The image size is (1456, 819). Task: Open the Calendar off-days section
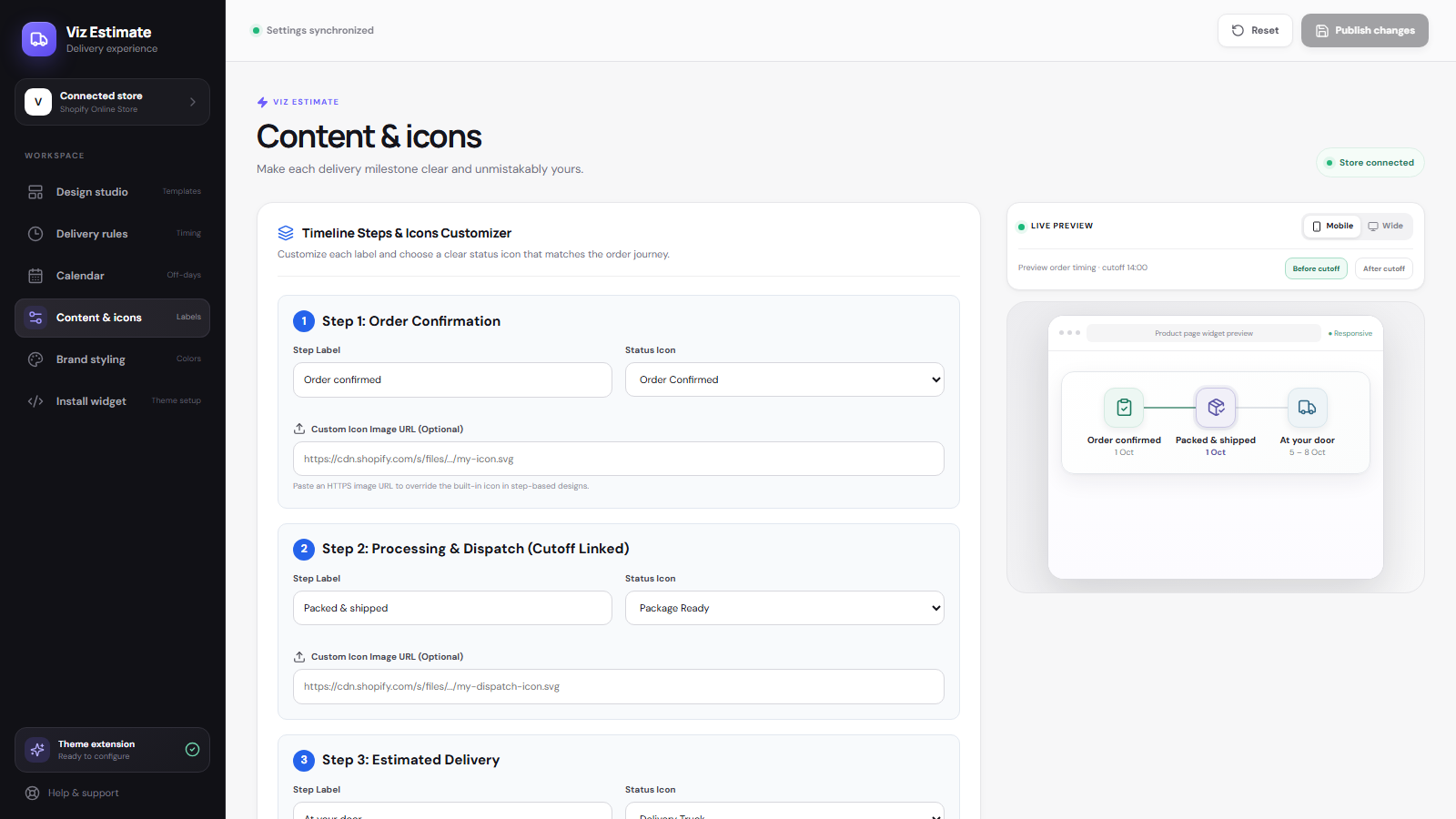click(112, 276)
